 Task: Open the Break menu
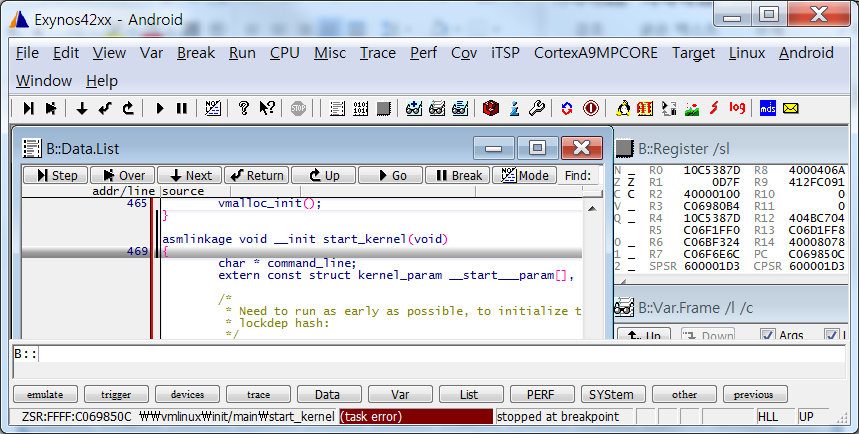(x=196, y=53)
